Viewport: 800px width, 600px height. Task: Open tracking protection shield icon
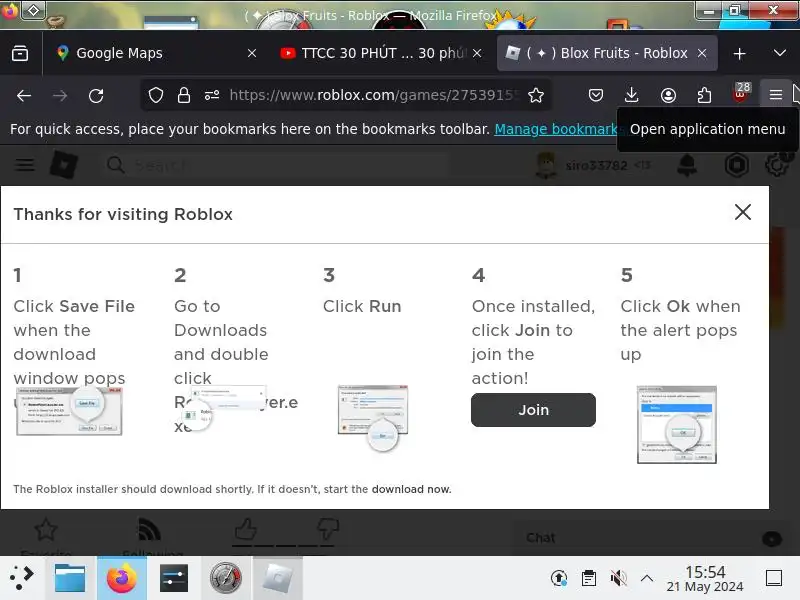pyautogui.click(x=156, y=95)
